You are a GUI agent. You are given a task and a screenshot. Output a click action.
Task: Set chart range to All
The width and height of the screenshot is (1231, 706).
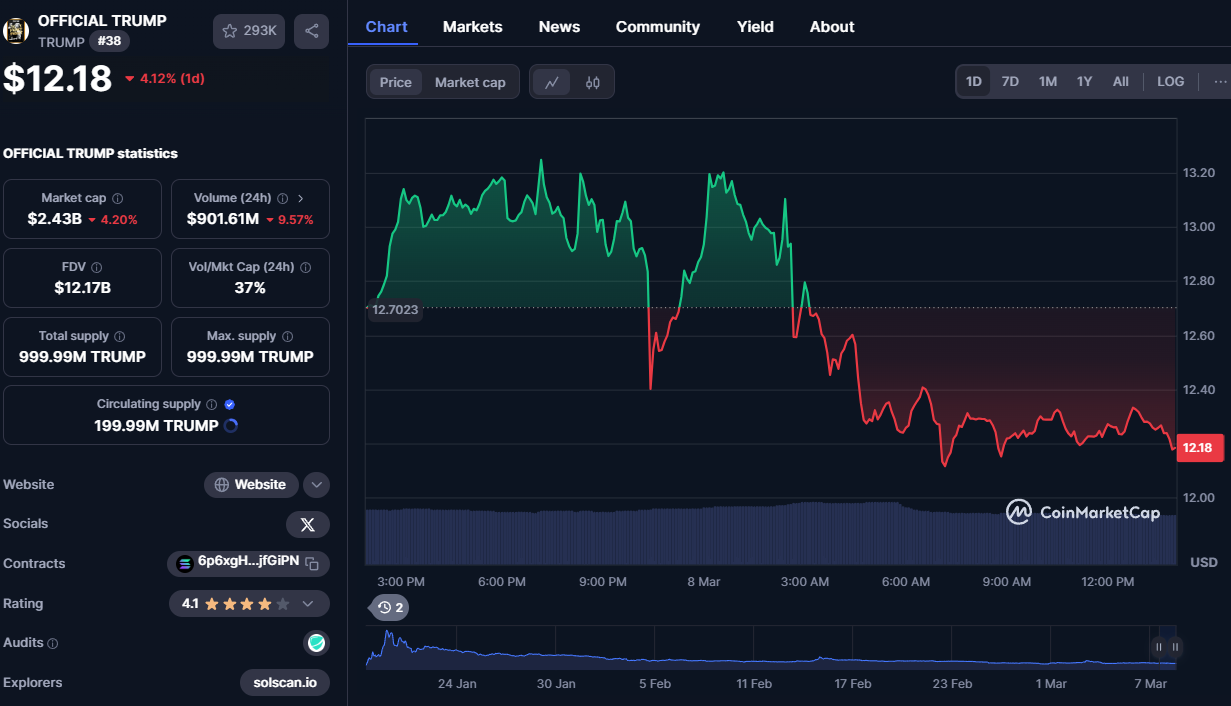[1121, 82]
